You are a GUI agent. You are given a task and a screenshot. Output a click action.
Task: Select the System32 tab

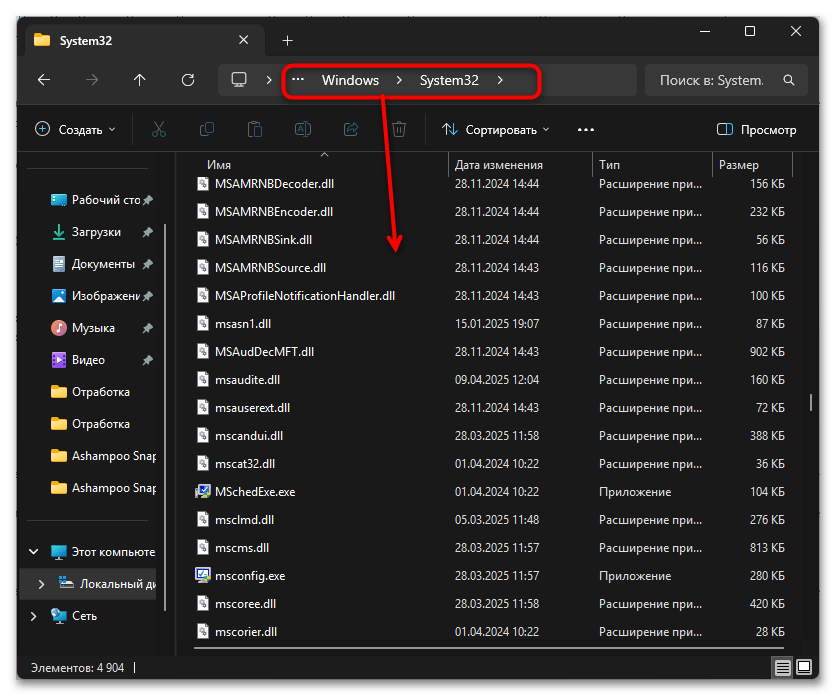coord(145,41)
